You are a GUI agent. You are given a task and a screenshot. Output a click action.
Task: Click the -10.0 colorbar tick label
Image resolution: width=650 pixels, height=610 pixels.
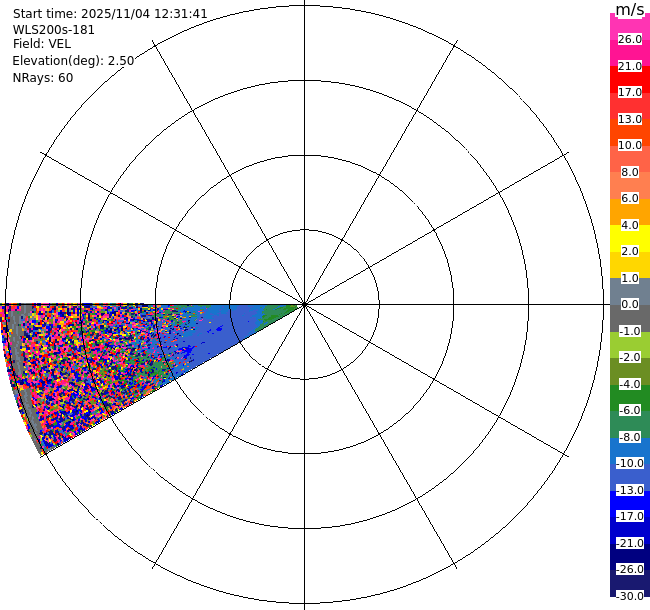tap(630, 463)
